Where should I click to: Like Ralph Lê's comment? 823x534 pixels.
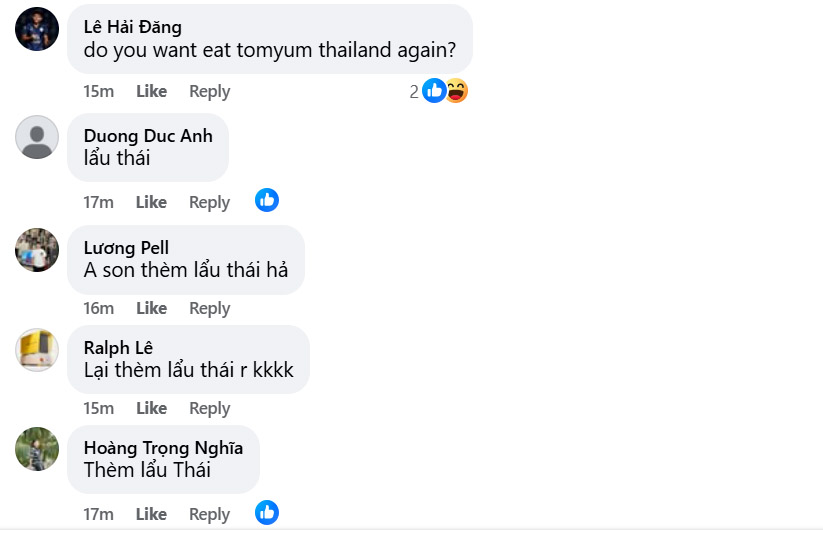coord(151,408)
